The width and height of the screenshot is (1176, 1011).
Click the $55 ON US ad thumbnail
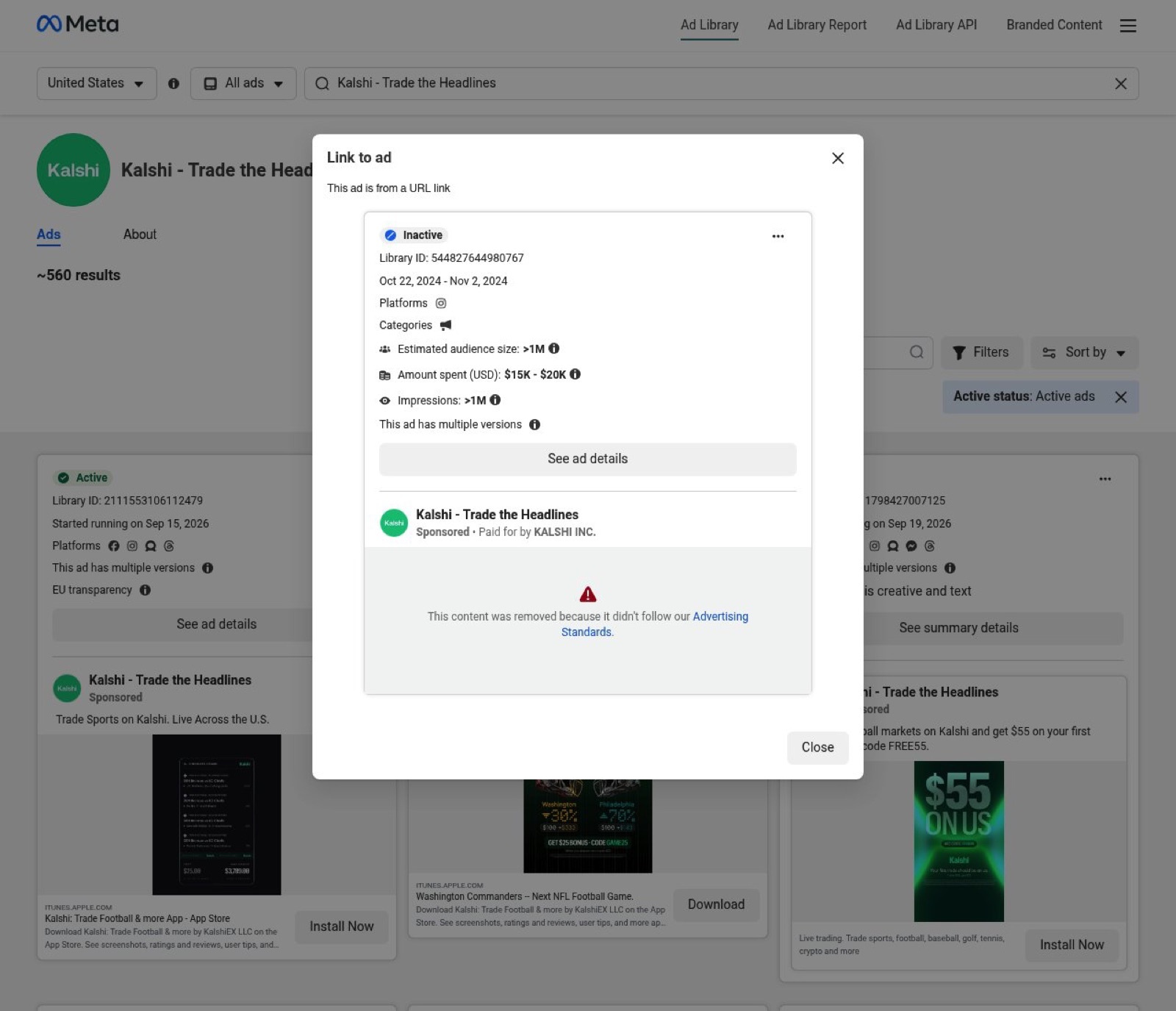(958, 841)
